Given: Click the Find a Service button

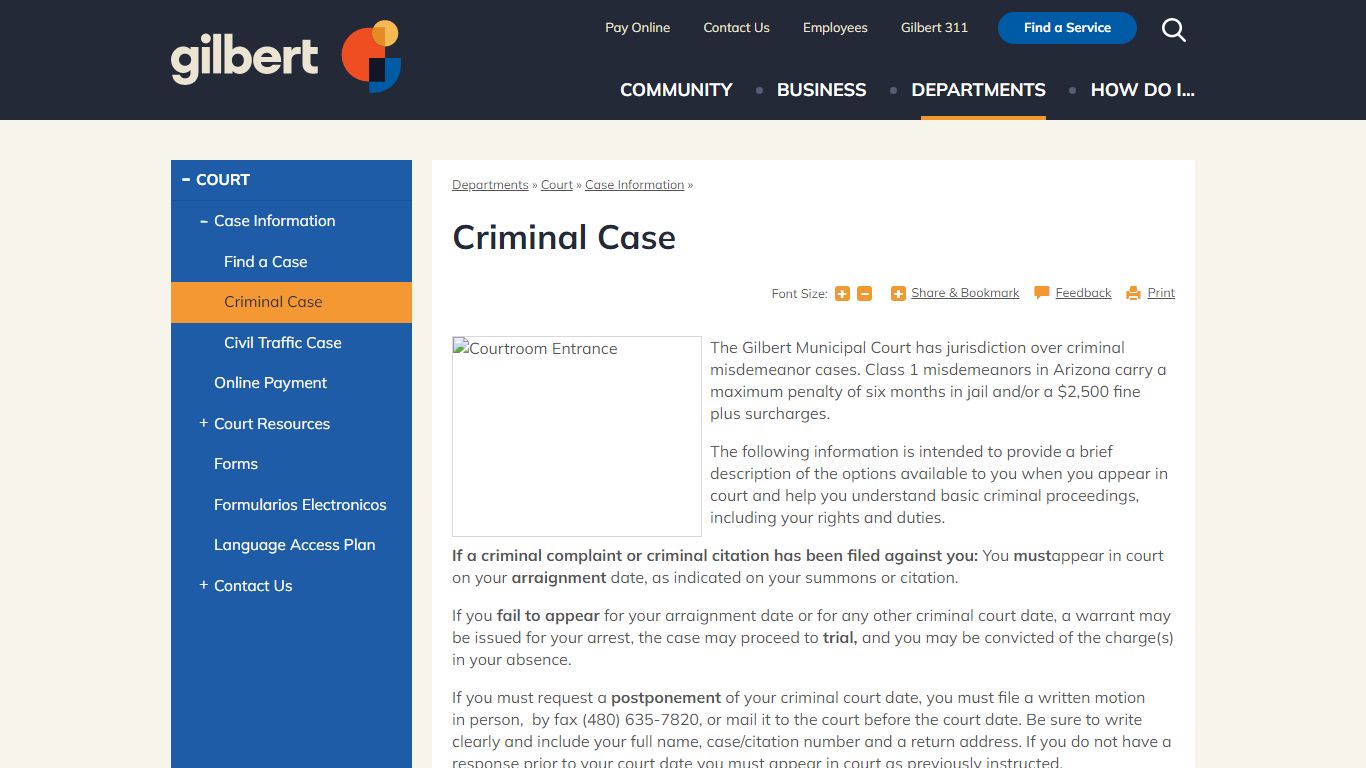Looking at the screenshot, I should pos(1066,28).
